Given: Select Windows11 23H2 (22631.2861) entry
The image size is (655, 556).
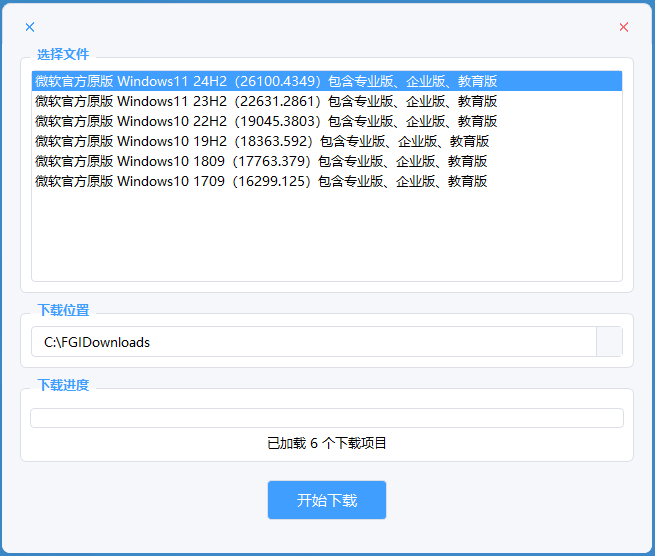Looking at the screenshot, I should [x=266, y=101].
